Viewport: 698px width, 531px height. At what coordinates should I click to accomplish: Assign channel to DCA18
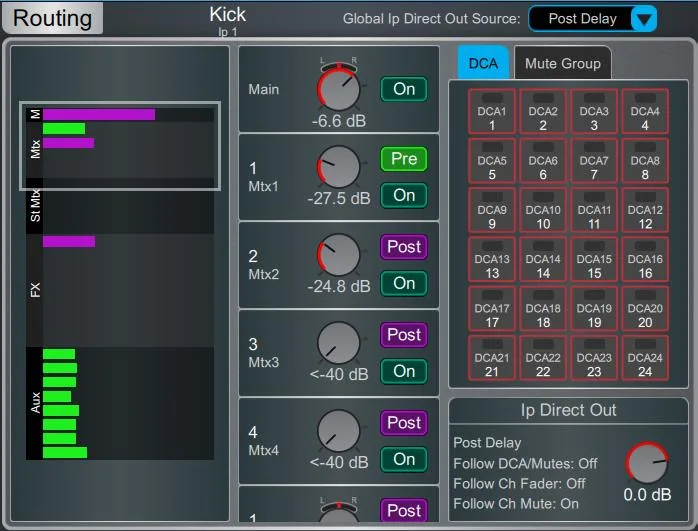543,309
